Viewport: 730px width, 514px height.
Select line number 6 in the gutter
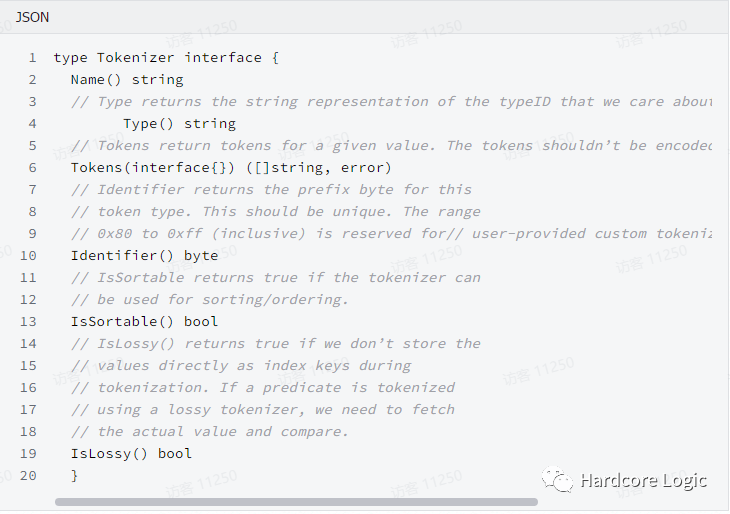pos(32,168)
